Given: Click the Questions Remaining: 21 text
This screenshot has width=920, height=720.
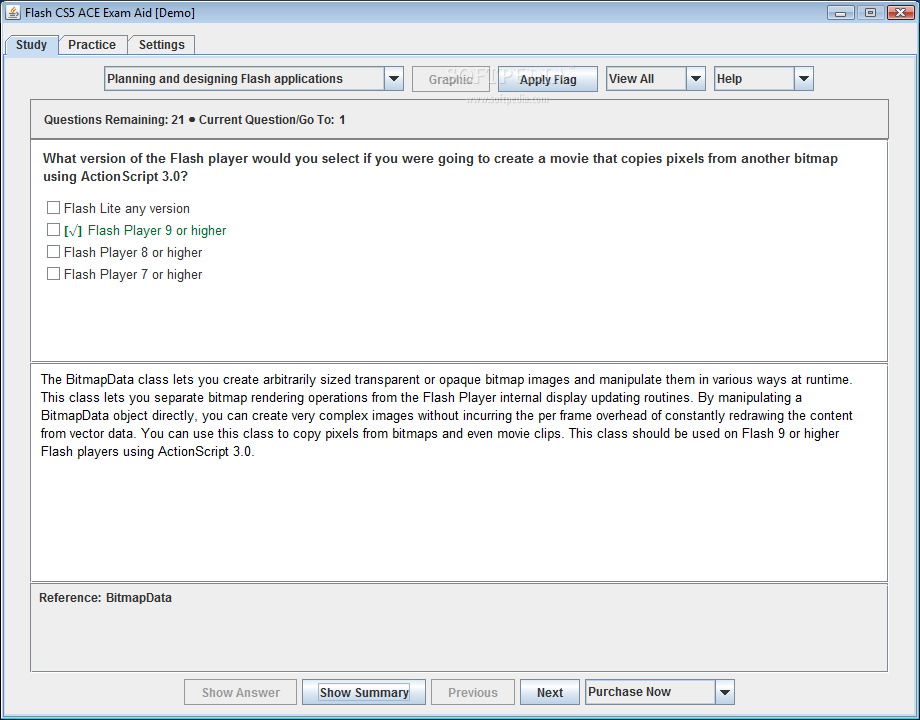Looking at the screenshot, I should 114,120.
